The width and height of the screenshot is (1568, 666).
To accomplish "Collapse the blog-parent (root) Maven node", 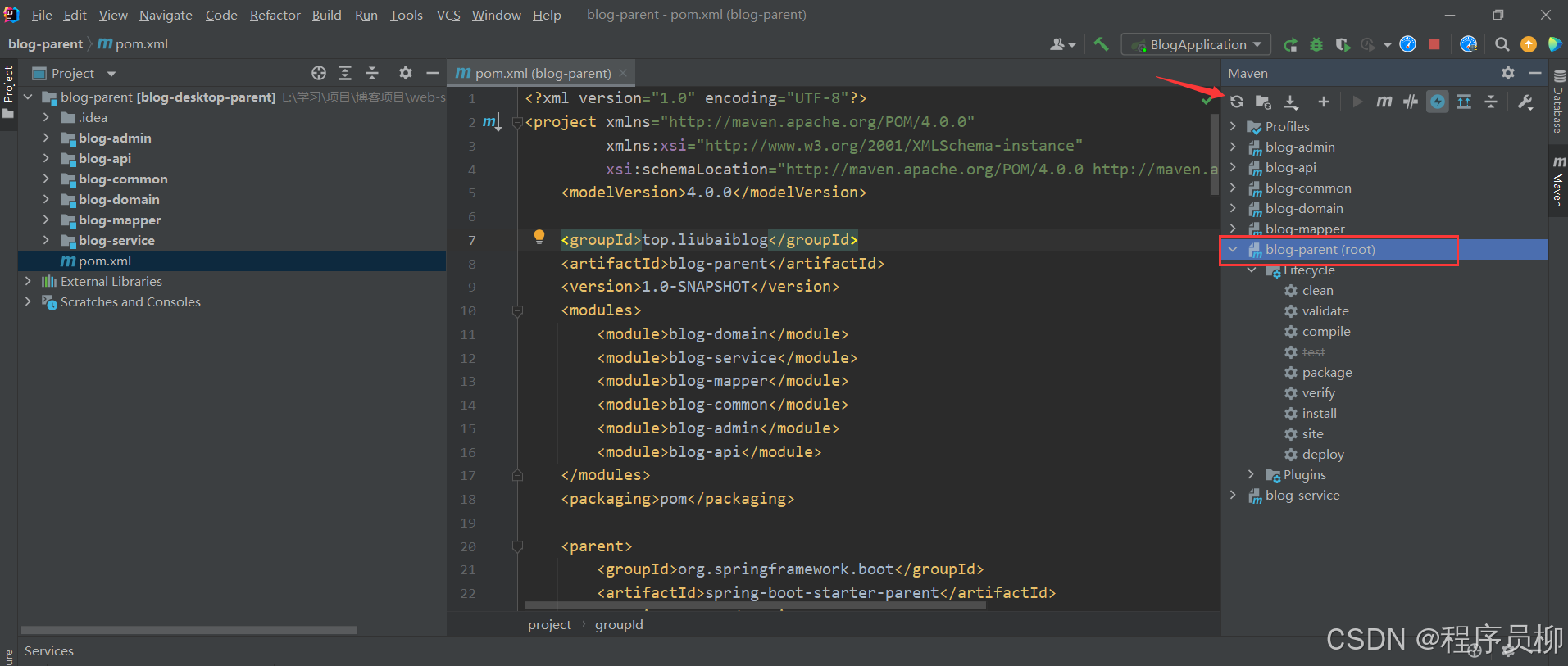I will click(x=1233, y=249).
